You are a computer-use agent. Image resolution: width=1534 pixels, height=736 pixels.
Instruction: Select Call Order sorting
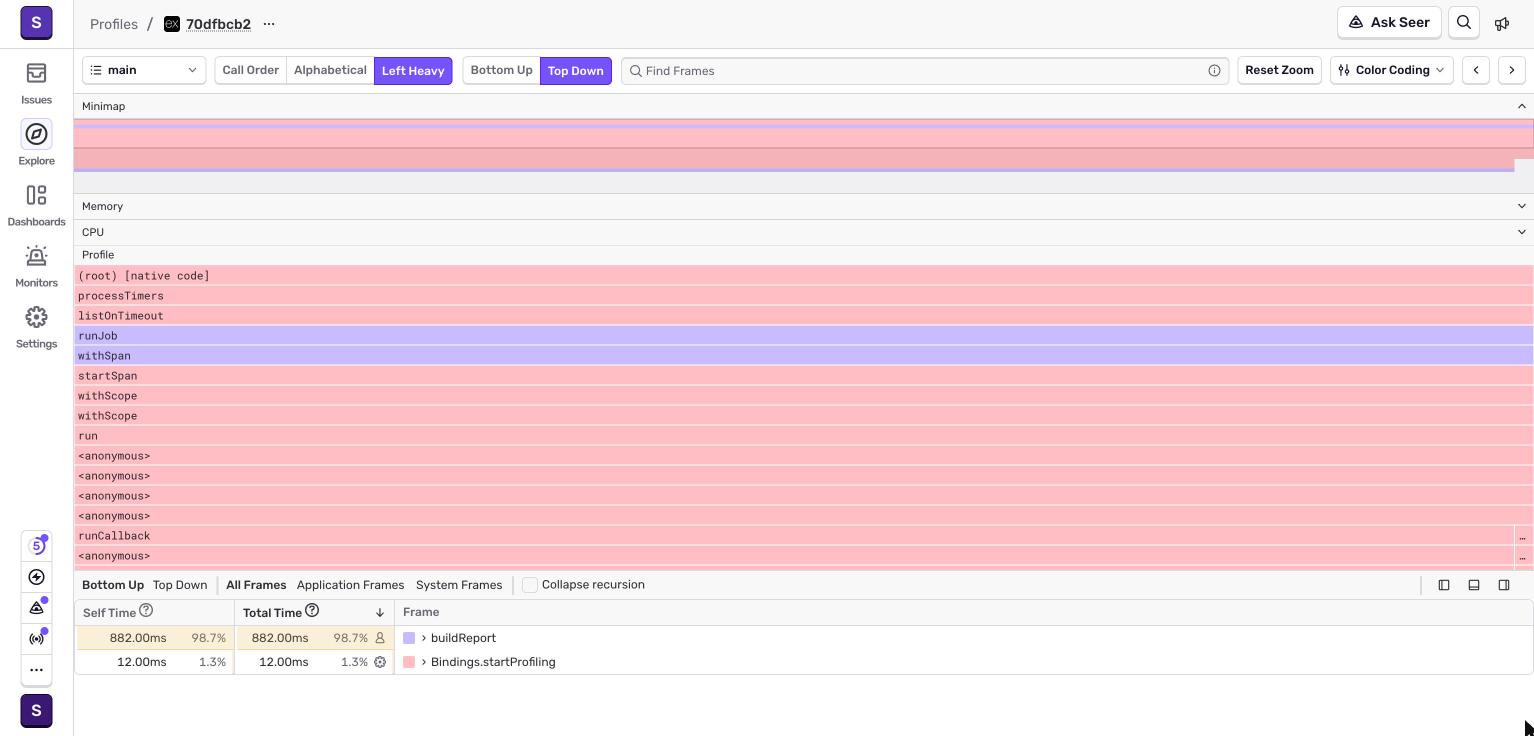click(x=250, y=70)
